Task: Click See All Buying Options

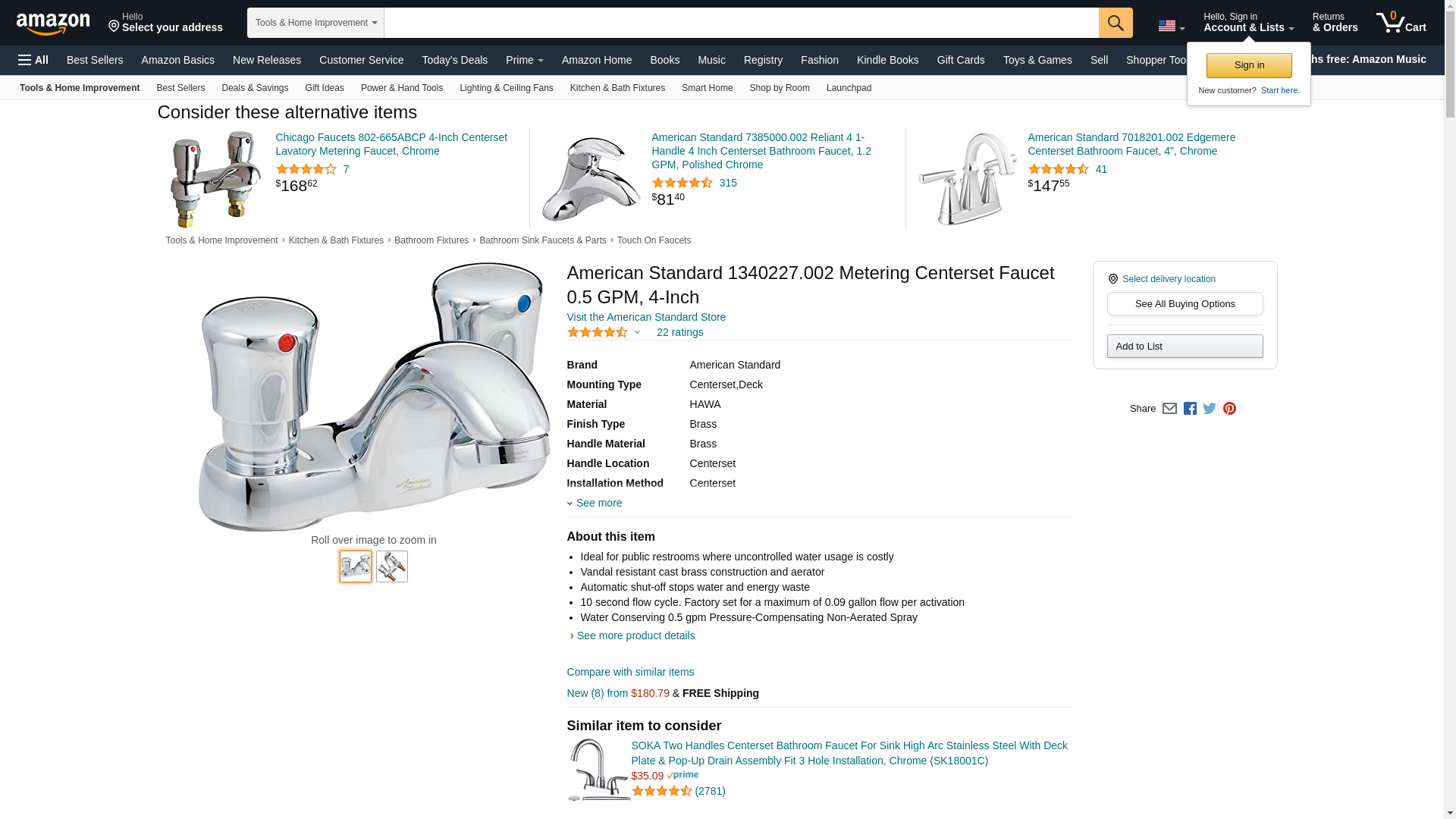Action: 1185,304
